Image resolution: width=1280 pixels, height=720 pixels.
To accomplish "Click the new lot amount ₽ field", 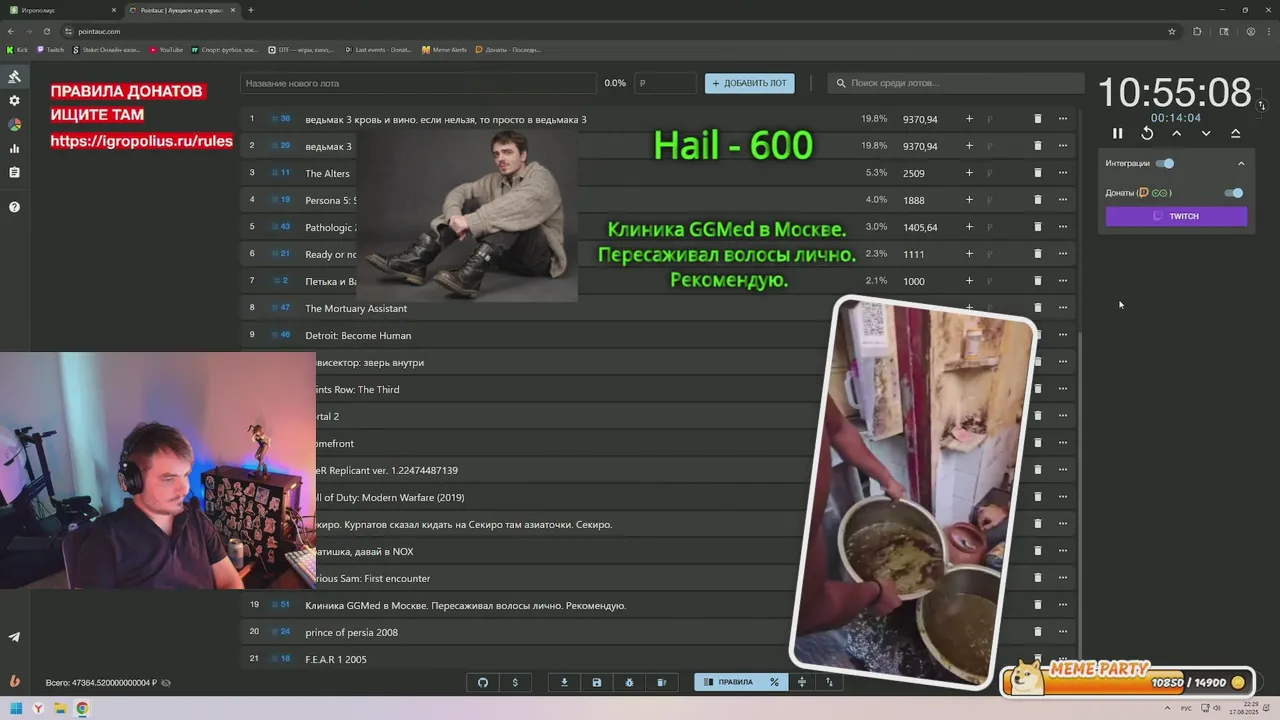I will pyautogui.click(x=665, y=83).
